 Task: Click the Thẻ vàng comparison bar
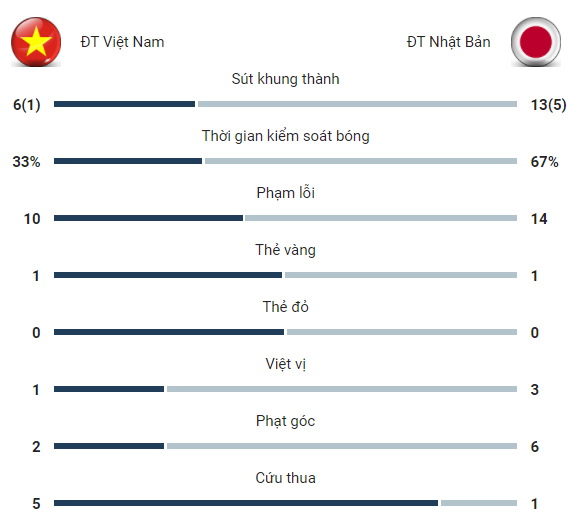(x=285, y=275)
